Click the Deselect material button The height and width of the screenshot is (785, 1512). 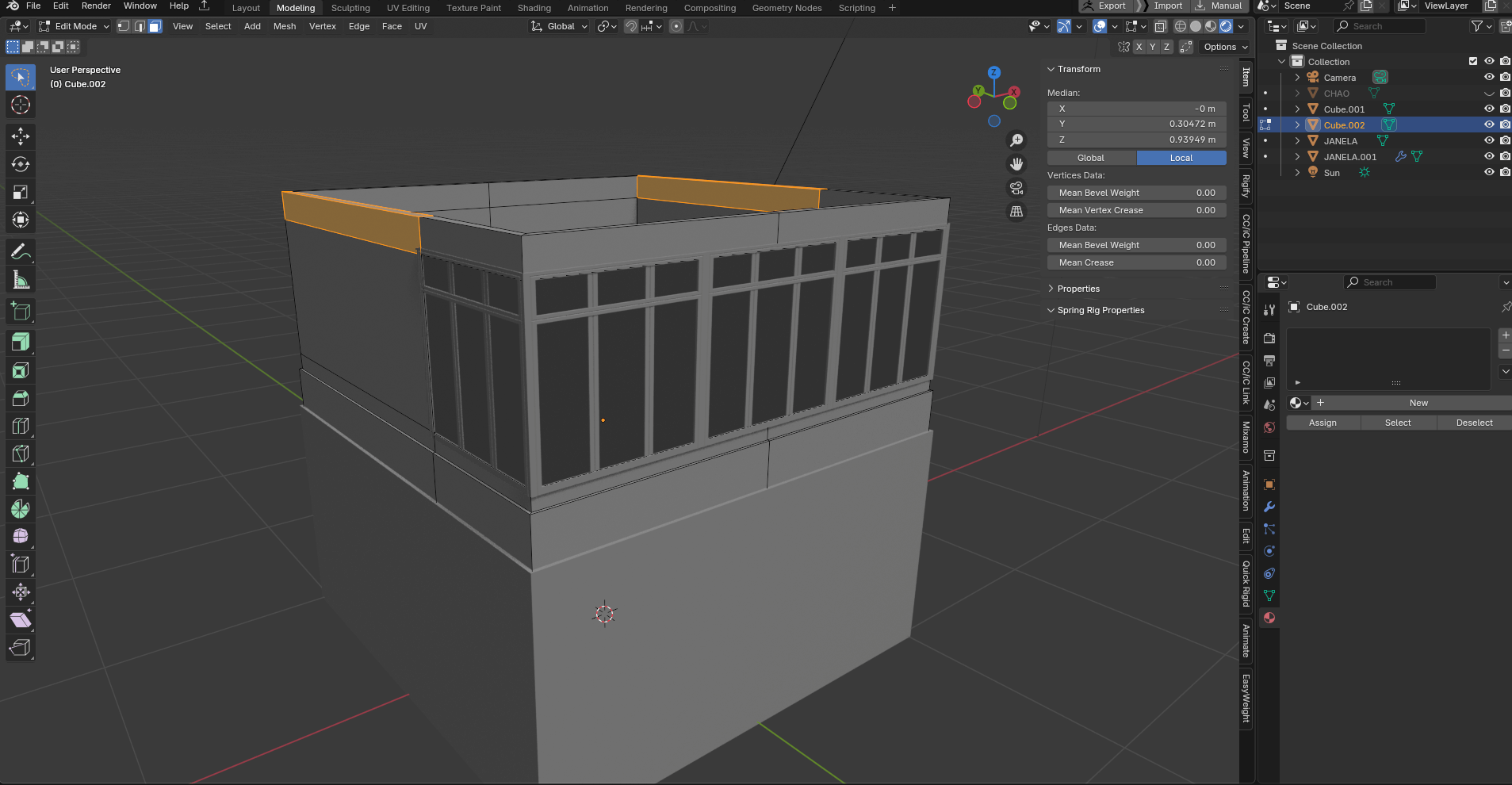coord(1474,423)
